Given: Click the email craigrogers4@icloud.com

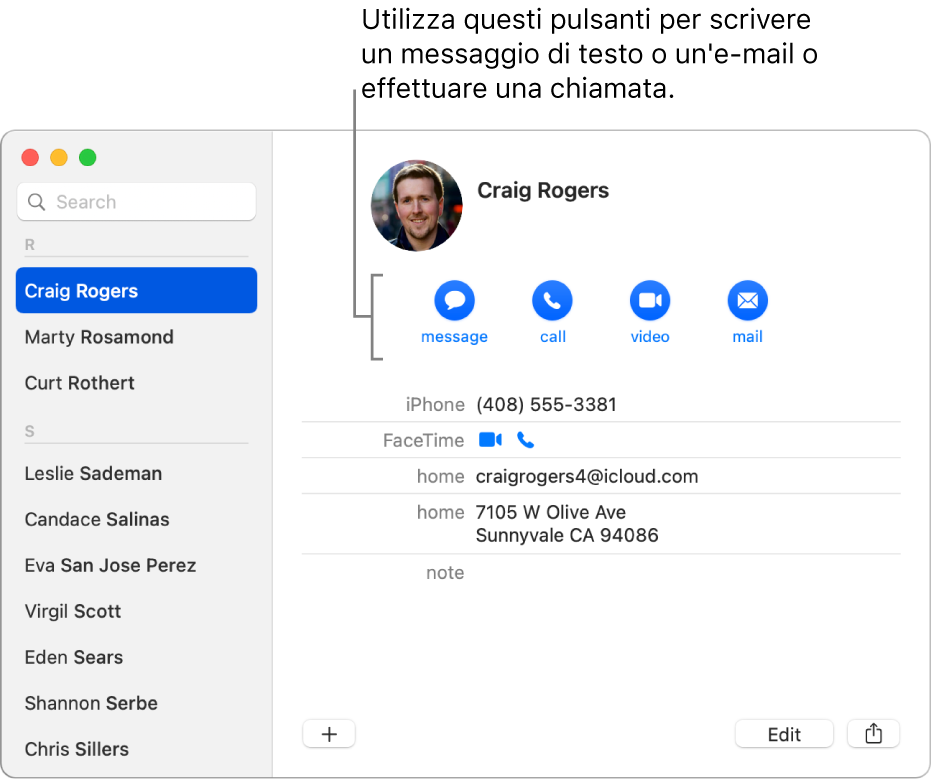Looking at the screenshot, I should coord(587,476).
